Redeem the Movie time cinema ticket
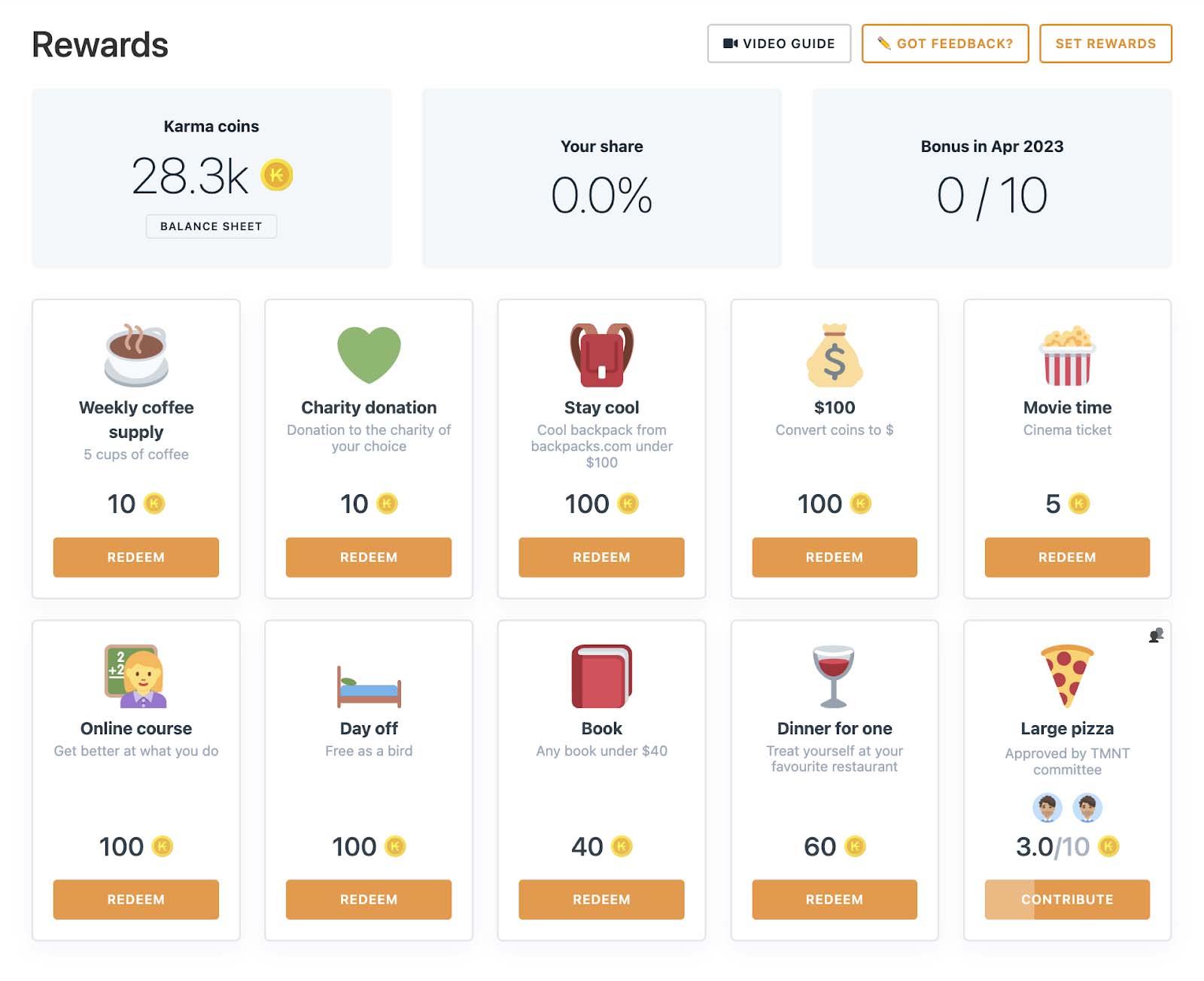The image size is (1204, 981). pyautogui.click(x=1066, y=557)
